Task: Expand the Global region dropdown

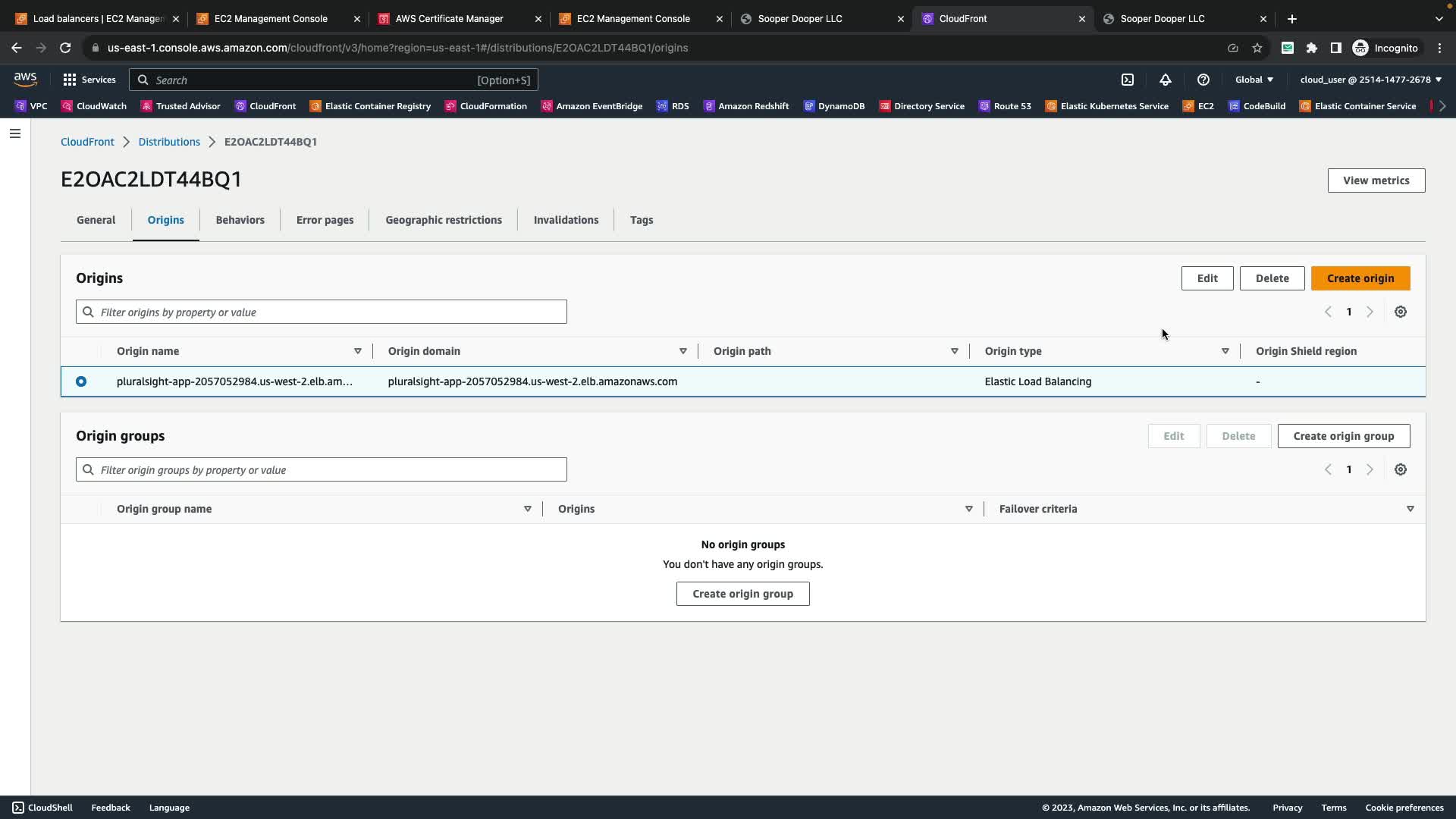Action: [1254, 80]
